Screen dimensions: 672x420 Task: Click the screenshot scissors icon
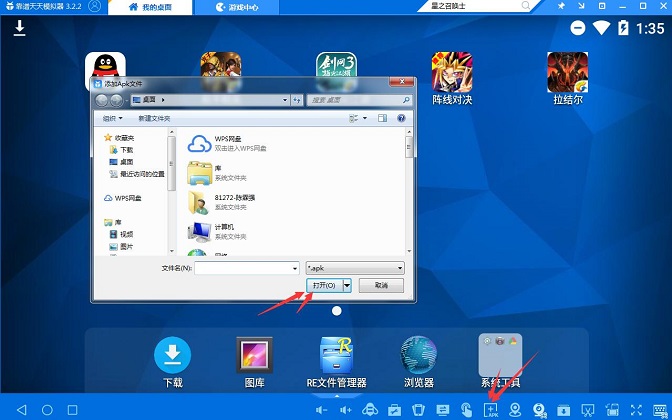click(588, 410)
